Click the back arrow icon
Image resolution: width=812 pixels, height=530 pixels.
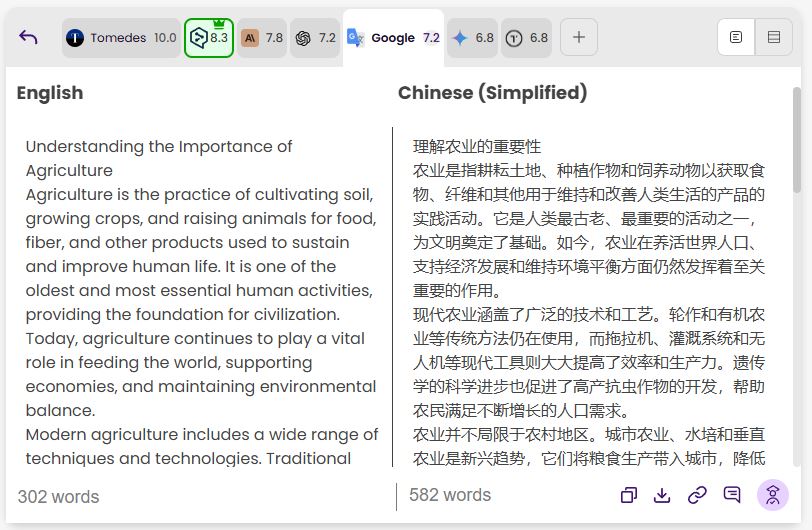point(28,38)
